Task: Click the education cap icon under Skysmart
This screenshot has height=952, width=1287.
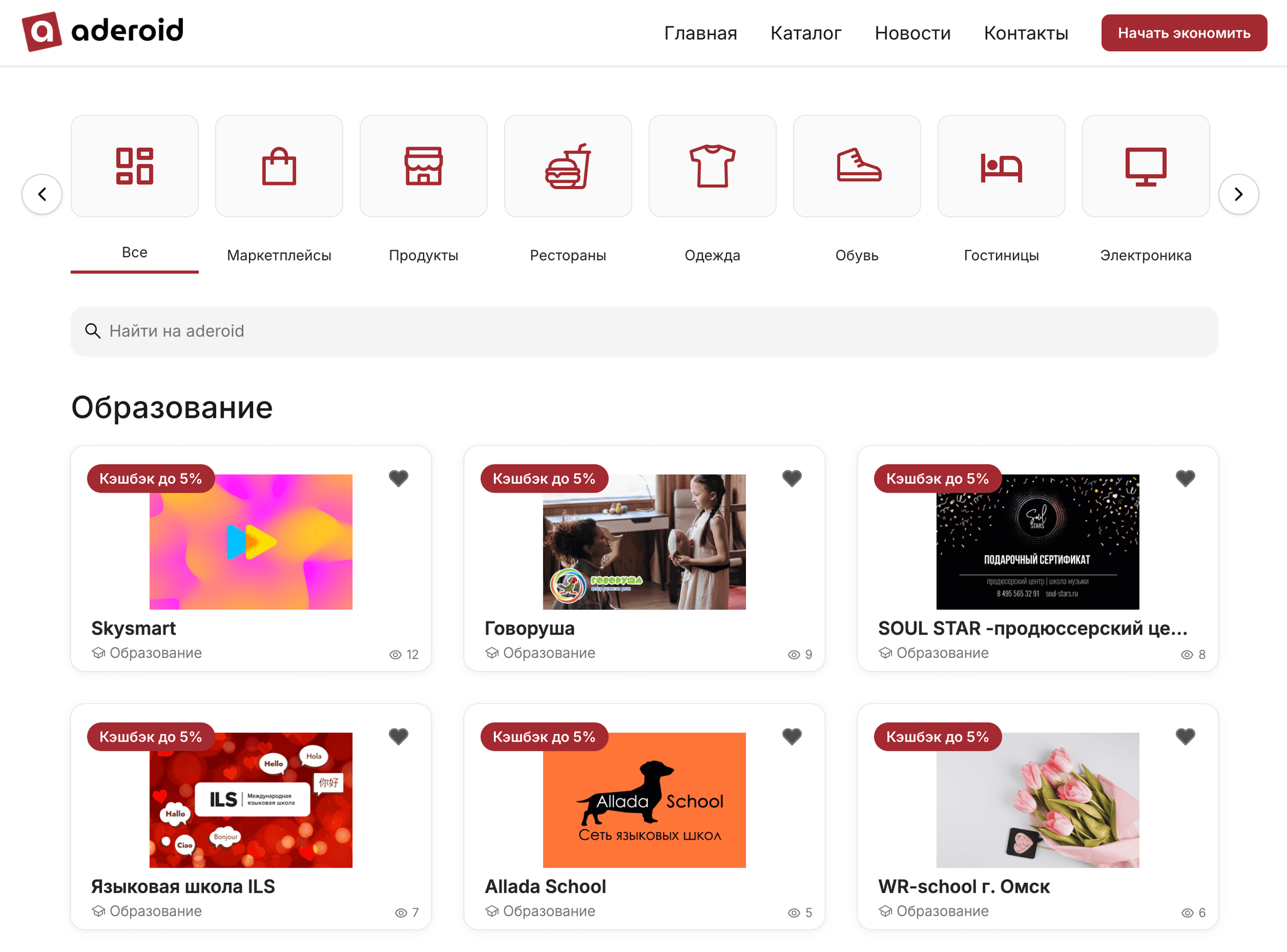Action: point(98,653)
